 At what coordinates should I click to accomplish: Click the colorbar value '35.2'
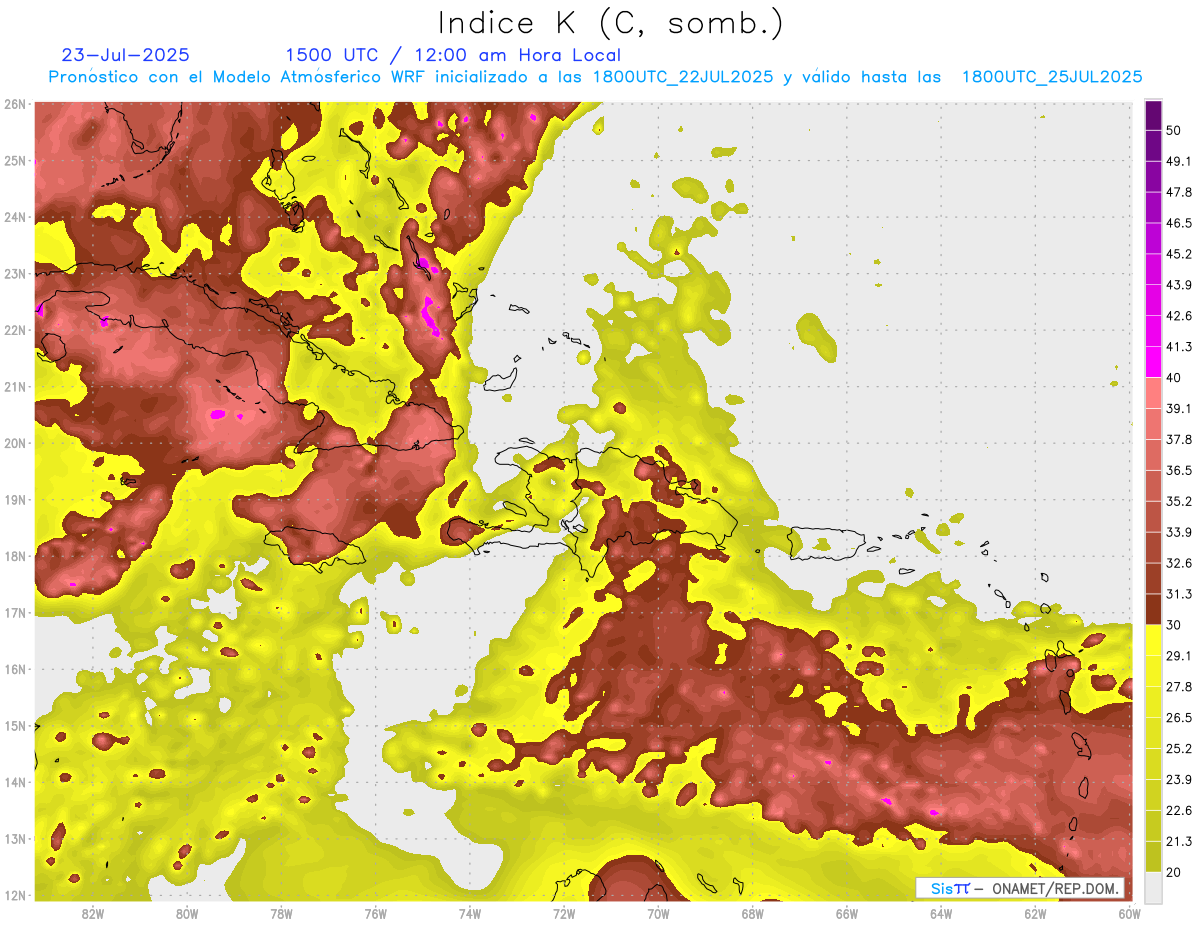tap(1179, 501)
